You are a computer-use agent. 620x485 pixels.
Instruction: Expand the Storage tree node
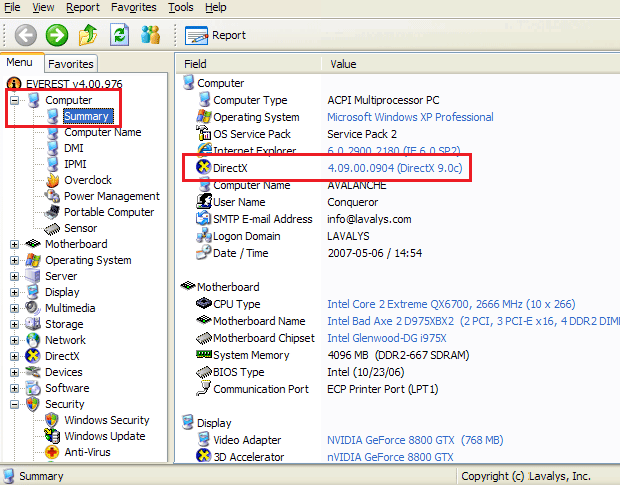pyautogui.click(x=14, y=324)
